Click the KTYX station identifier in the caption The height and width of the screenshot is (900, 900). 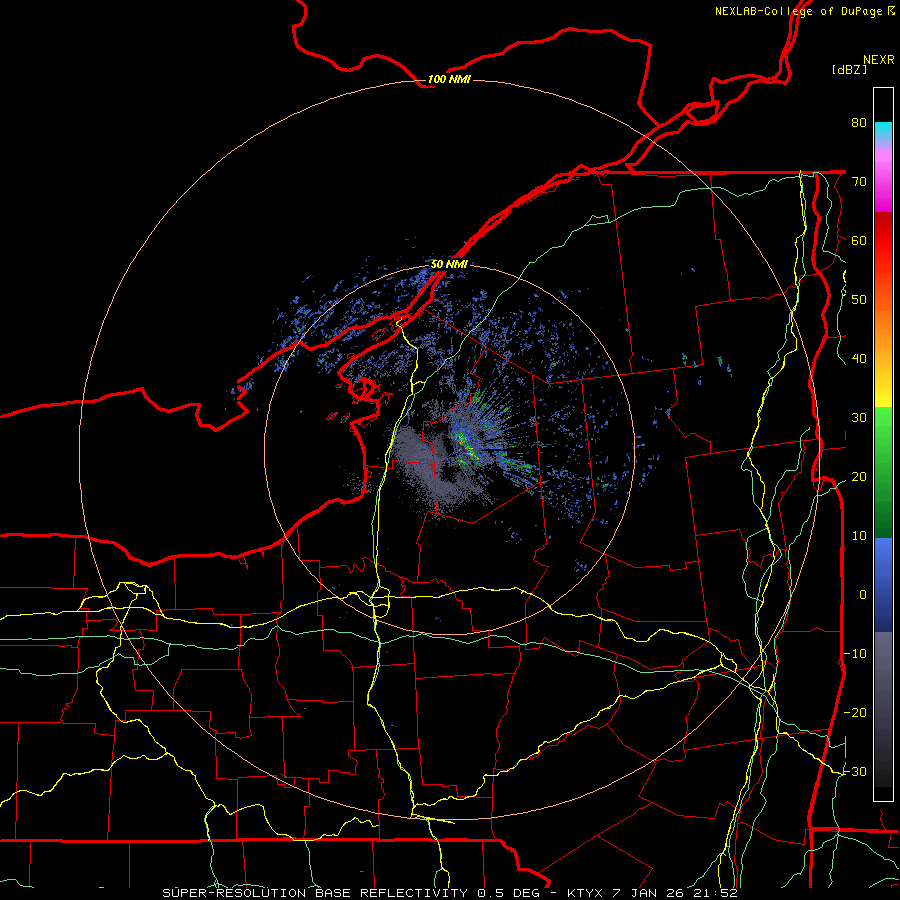click(x=585, y=893)
